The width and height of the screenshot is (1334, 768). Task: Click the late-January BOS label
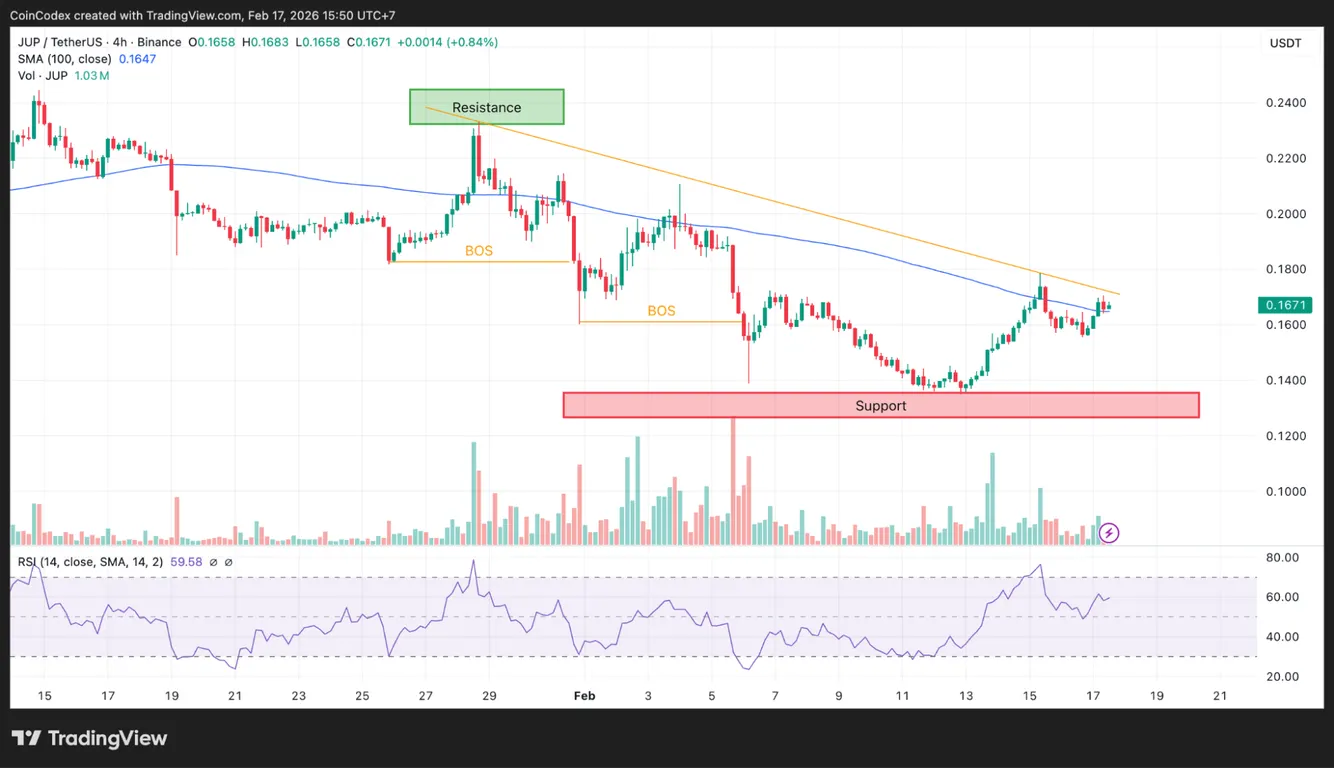(x=479, y=251)
